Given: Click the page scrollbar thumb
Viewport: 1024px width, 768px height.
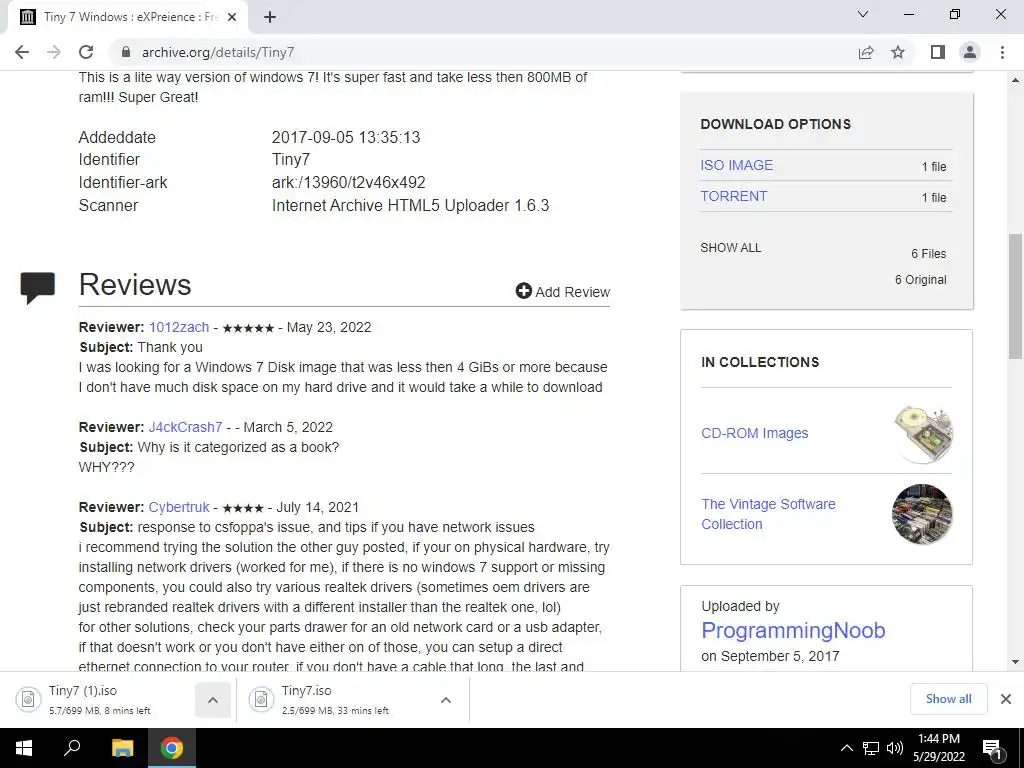Looking at the screenshot, I should [1015, 296].
